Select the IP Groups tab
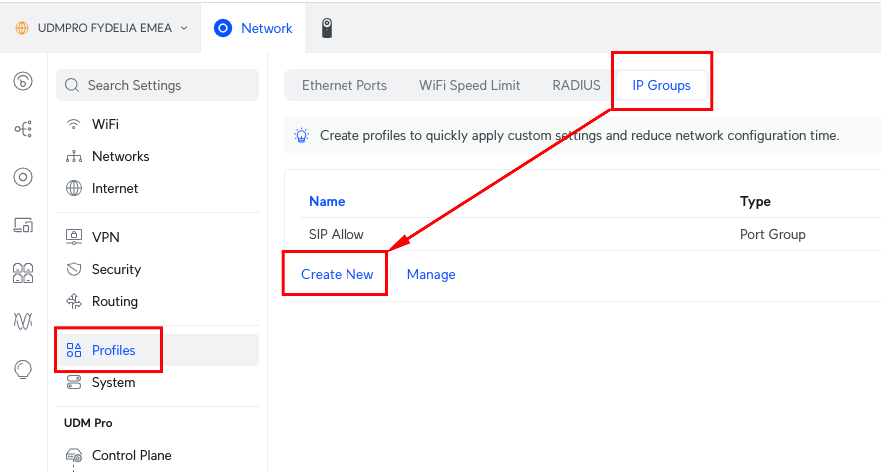This screenshot has width=881, height=472. click(661, 85)
